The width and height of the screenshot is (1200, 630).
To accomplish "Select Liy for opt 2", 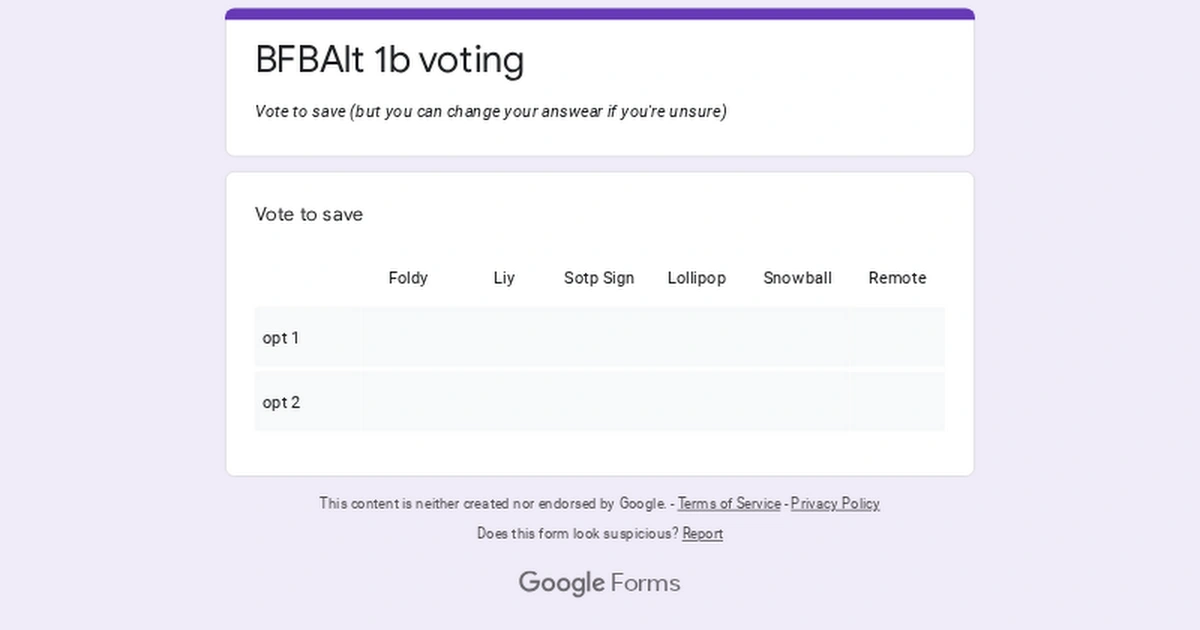I will [x=503, y=402].
